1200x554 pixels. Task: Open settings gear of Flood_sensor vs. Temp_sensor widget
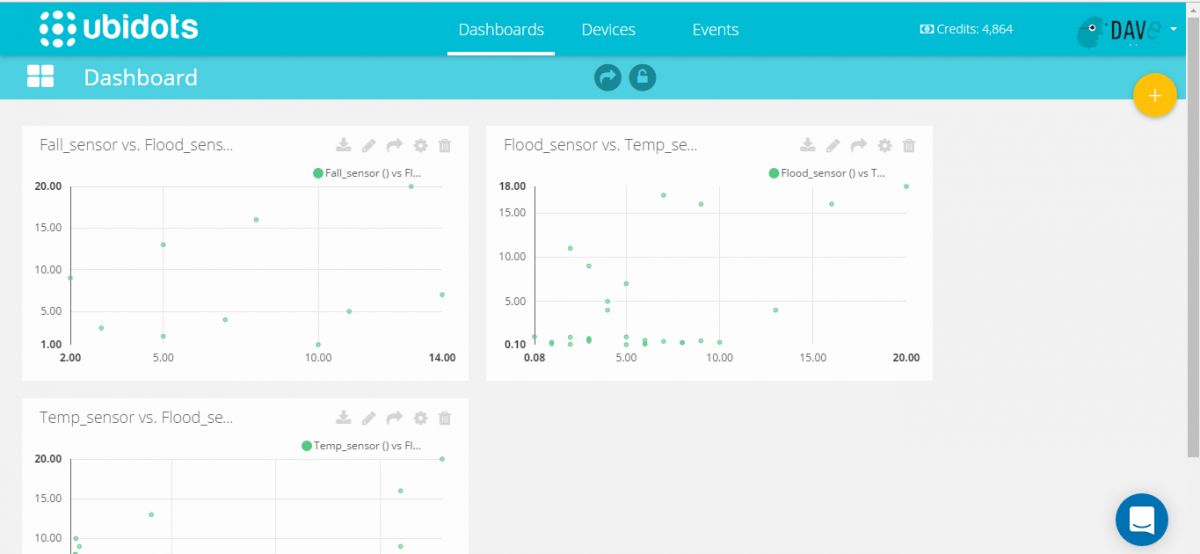click(x=884, y=146)
